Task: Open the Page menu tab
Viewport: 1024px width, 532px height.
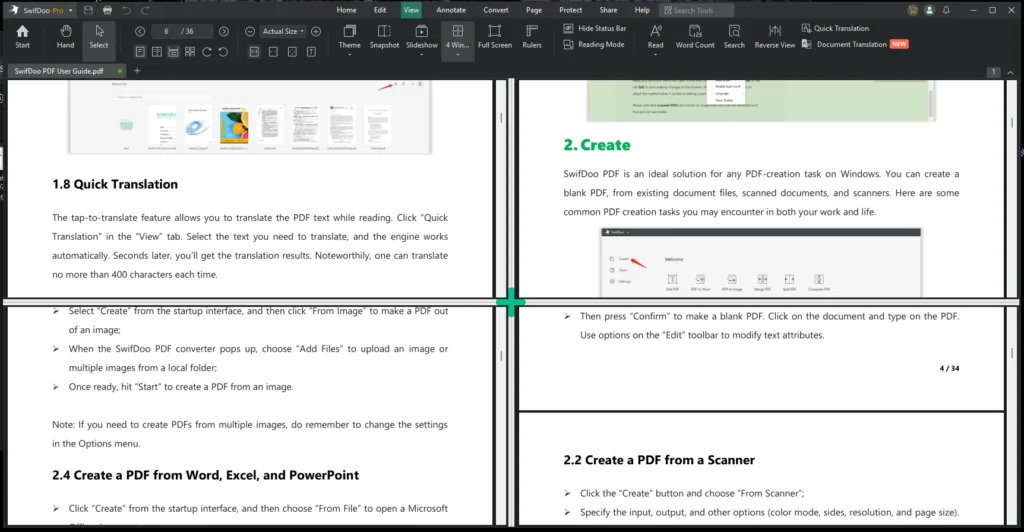Action: [534, 10]
